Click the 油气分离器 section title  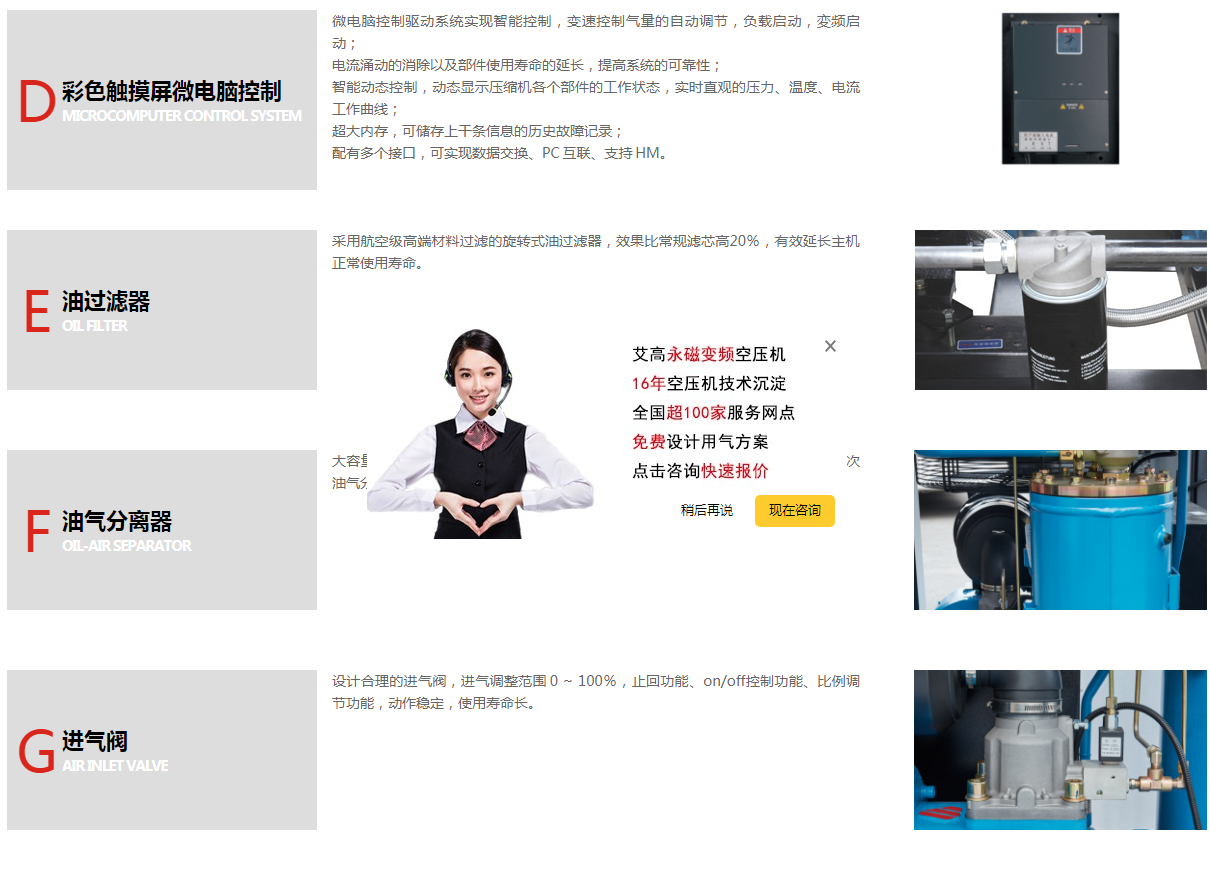click(x=117, y=521)
